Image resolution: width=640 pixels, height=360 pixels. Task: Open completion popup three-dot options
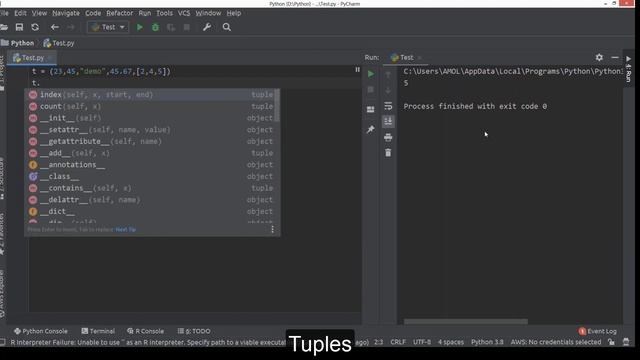pos(273,229)
